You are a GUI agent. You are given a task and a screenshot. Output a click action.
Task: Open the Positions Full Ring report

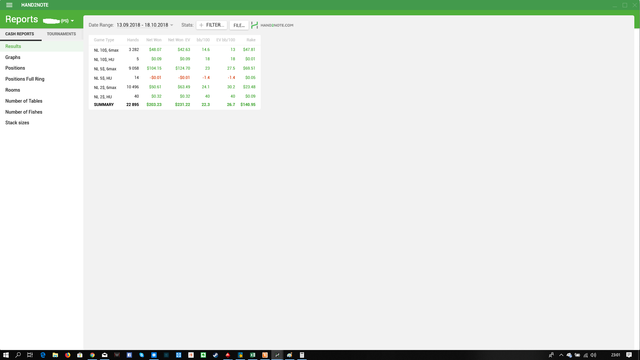point(42,79)
